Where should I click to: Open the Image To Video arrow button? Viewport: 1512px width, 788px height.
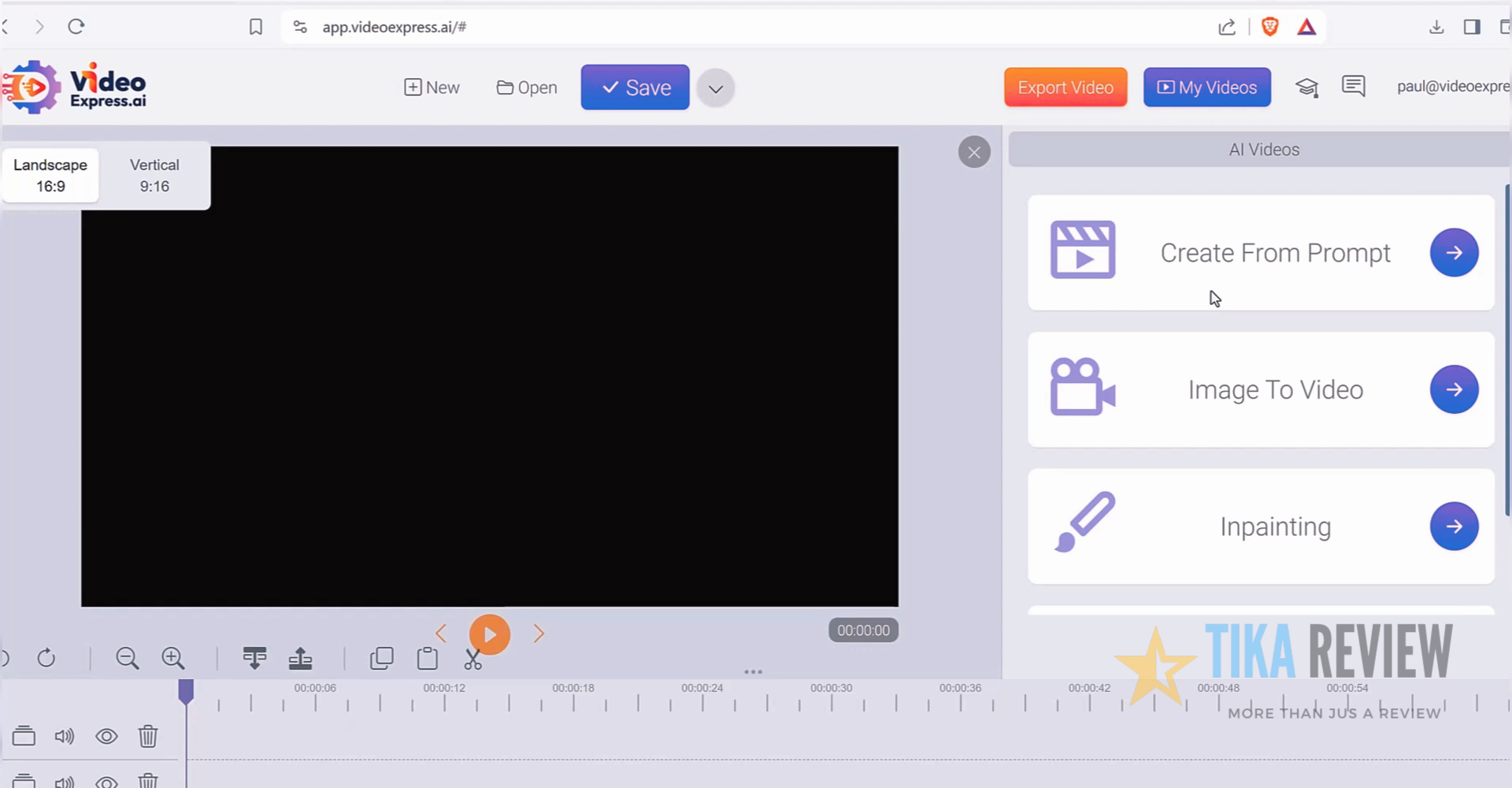click(1454, 389)
